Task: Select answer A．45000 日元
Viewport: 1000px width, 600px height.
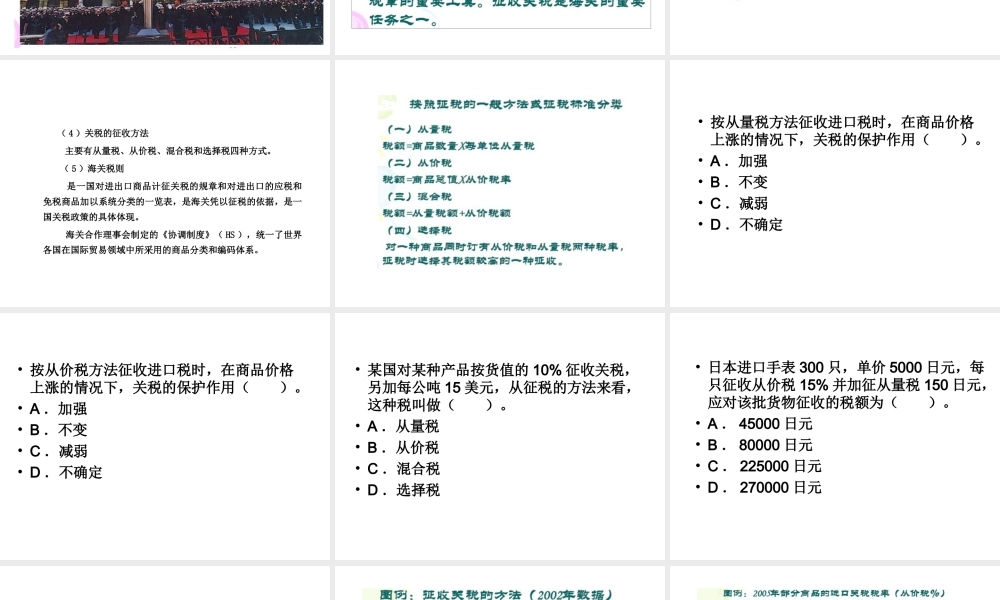Action: click(x=745, y=423)
